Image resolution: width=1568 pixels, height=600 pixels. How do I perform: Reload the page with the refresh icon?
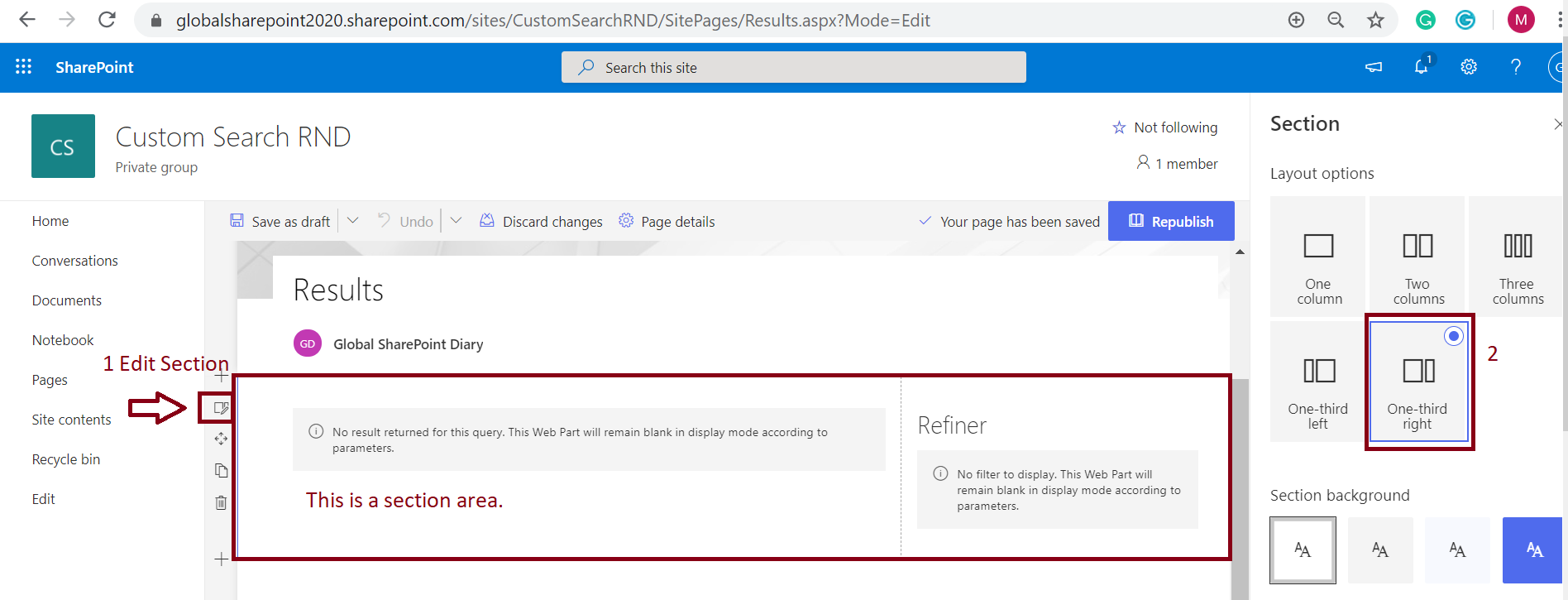(107, 20)
